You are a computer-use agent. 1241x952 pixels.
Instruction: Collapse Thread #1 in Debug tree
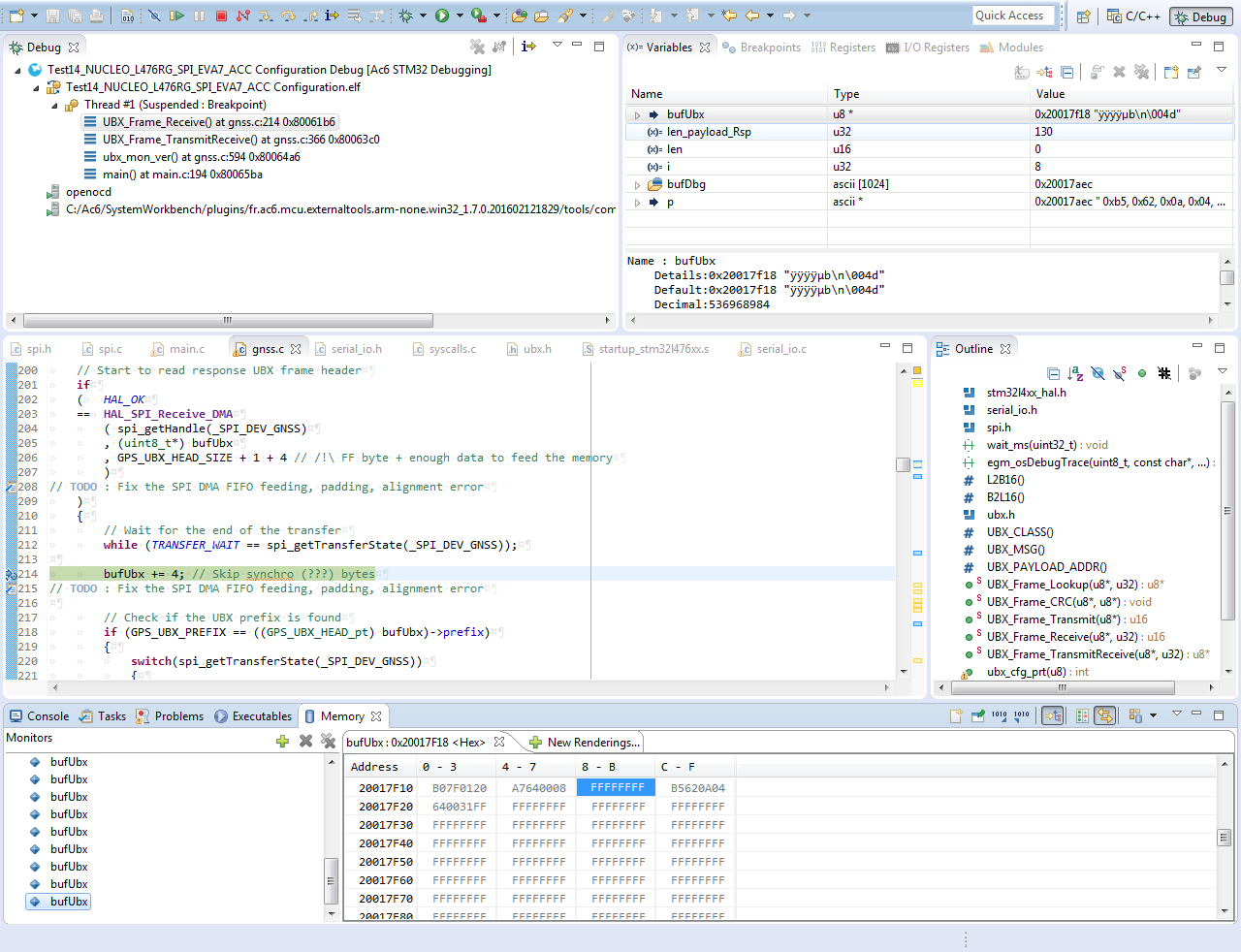pos(54,106)
